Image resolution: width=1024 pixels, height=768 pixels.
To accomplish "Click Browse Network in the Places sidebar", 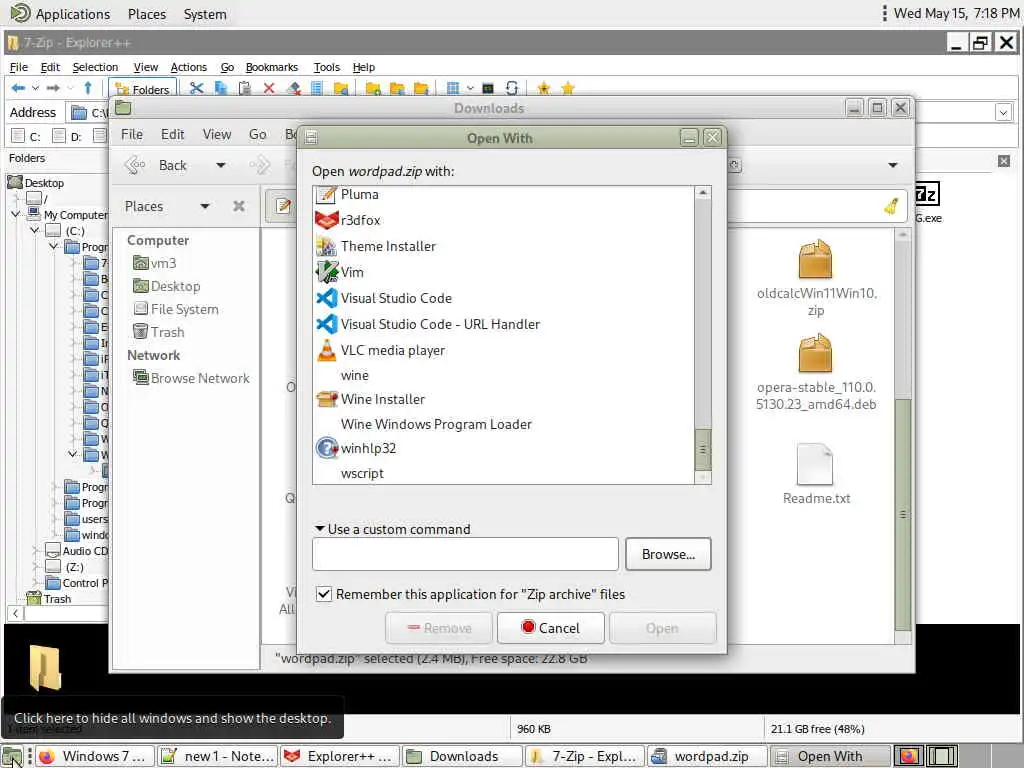I will tap(191, 378).
